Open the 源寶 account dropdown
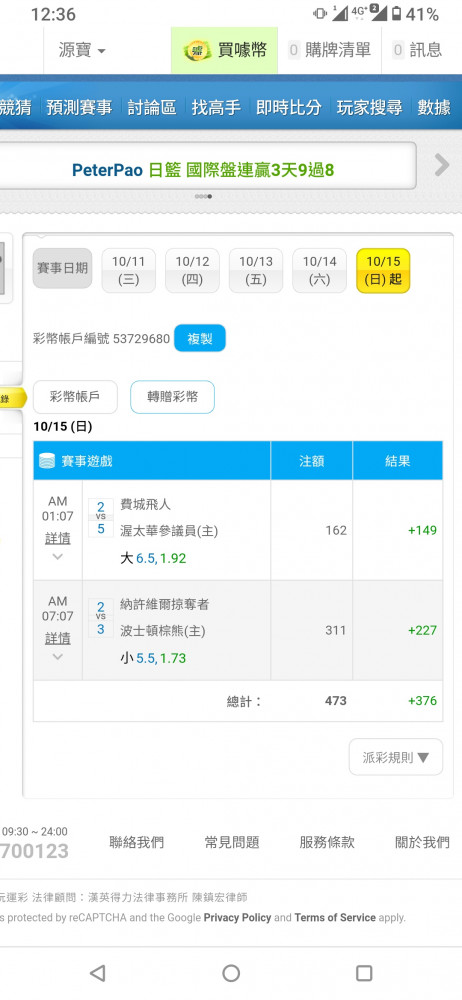This screenshot has width=462, height=1000. point(82,50)
